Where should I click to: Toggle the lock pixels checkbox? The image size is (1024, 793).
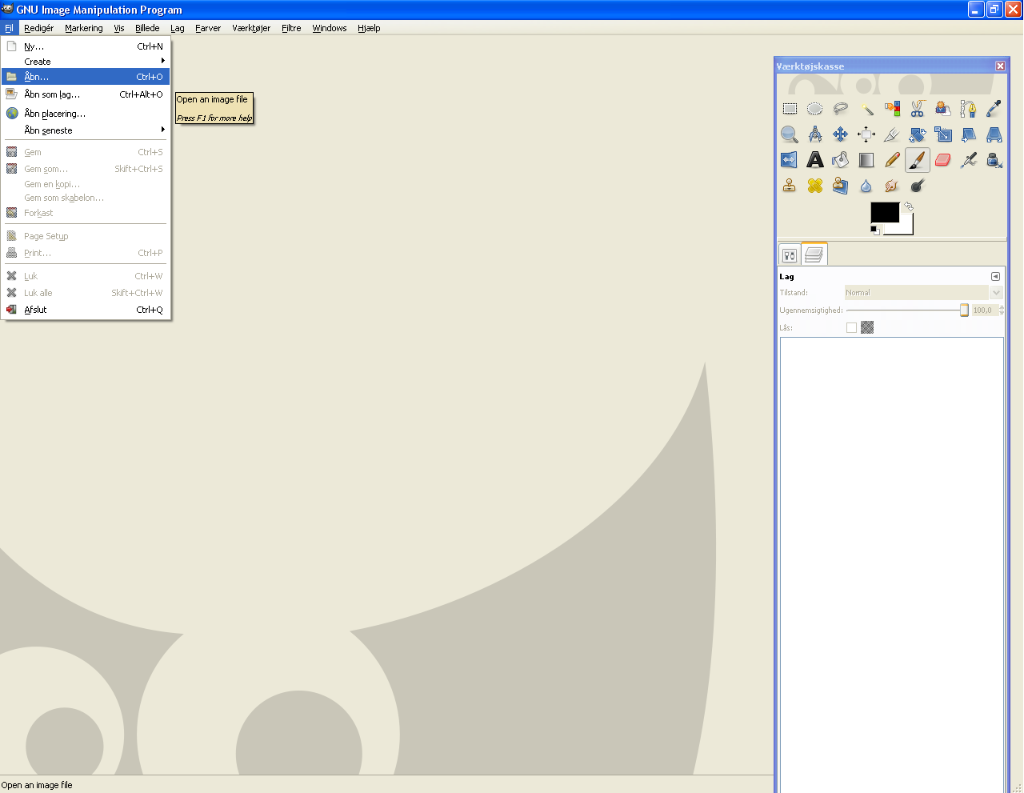(851, 327)
